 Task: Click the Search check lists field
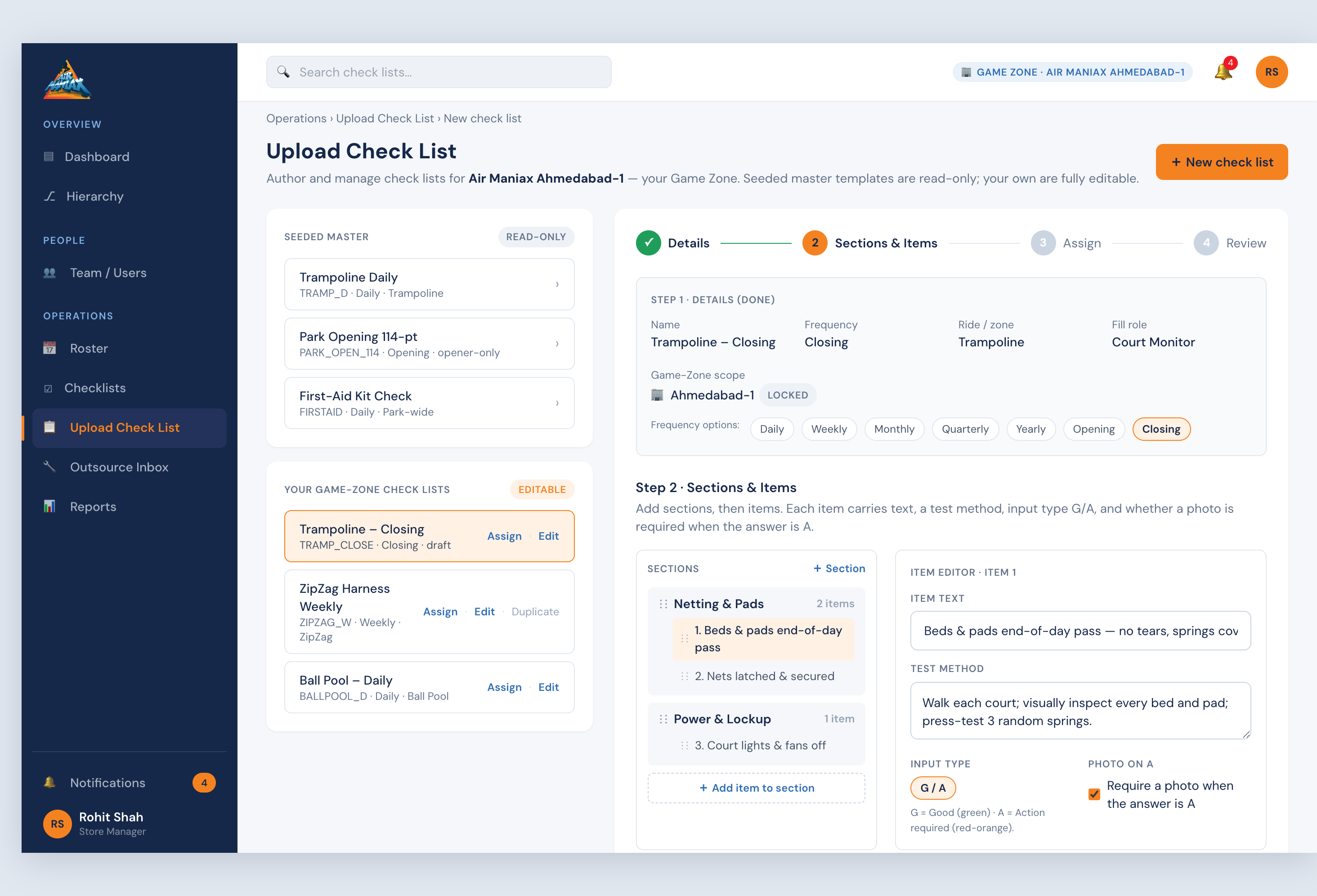point(439,72)
